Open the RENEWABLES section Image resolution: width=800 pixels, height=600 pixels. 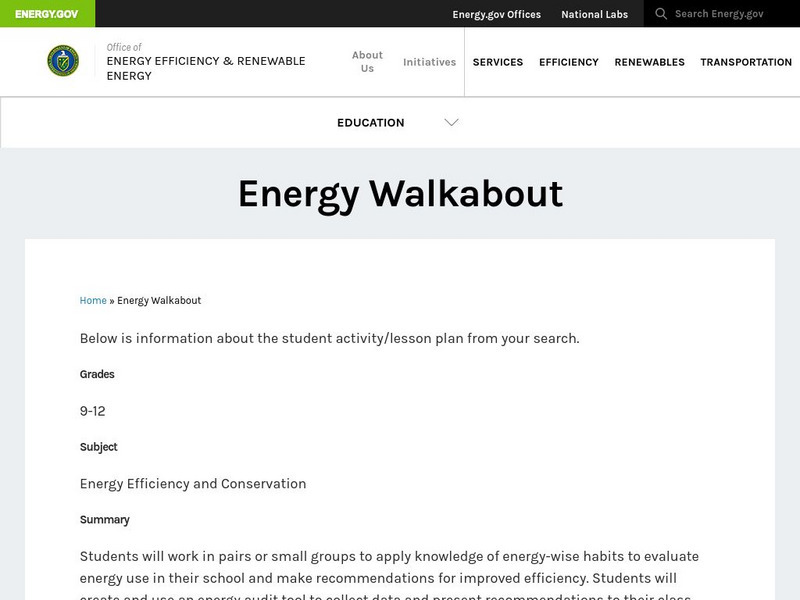click(649, 62)
